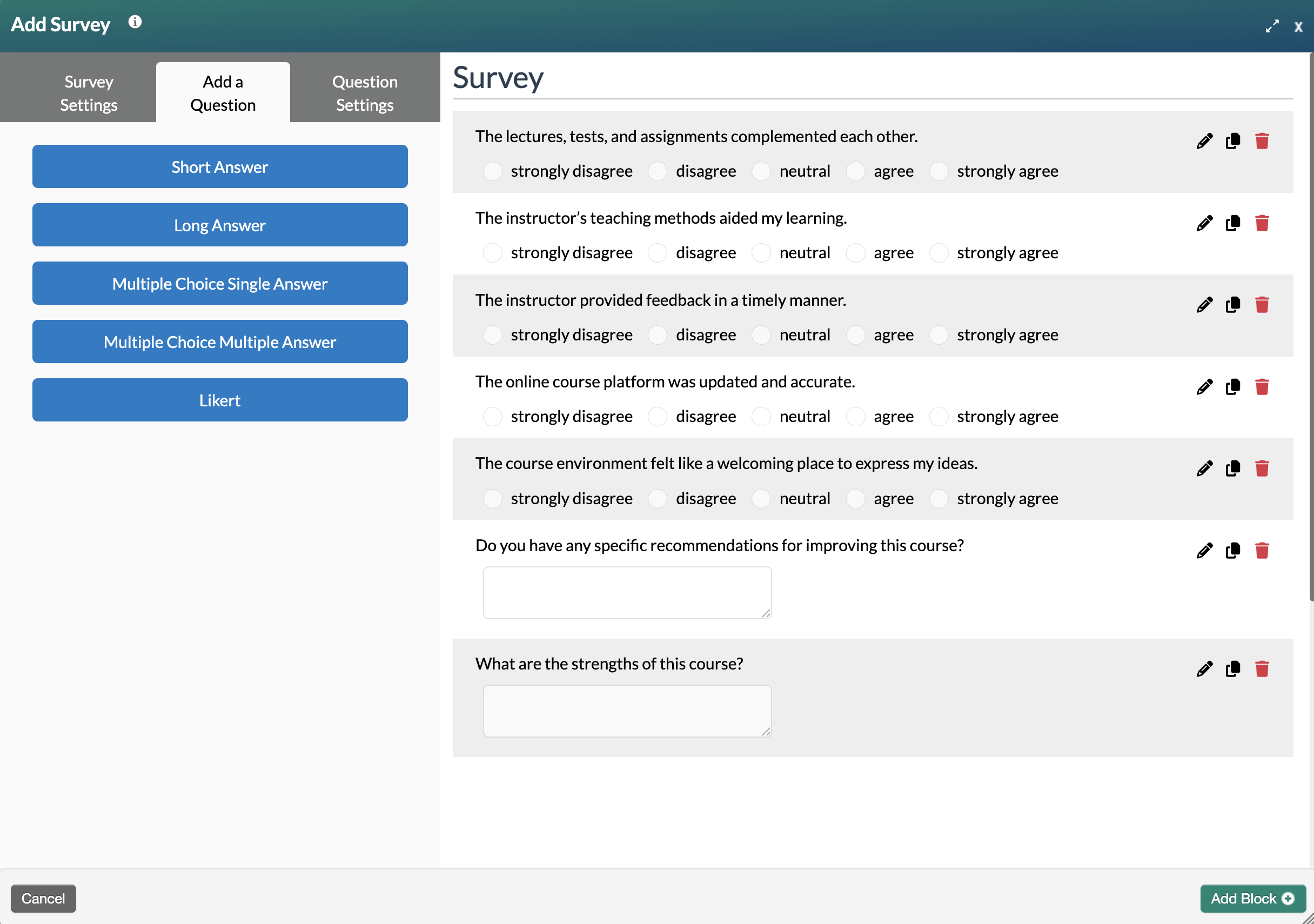Duplicate the 'lectures, tests, and assignments' question

[1233, 141]
